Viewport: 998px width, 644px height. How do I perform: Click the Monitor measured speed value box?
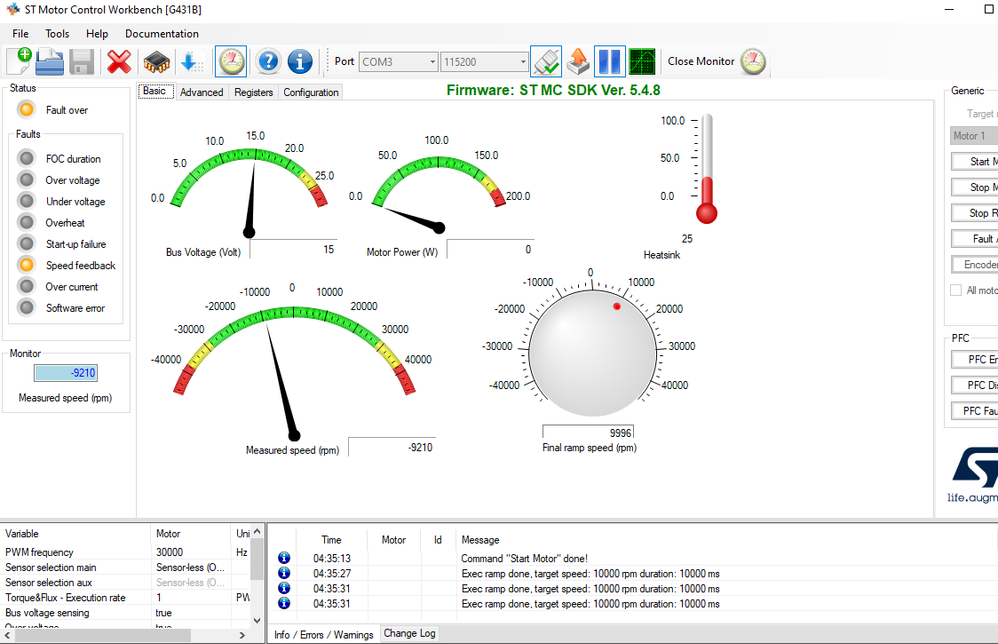click(66, 373)
